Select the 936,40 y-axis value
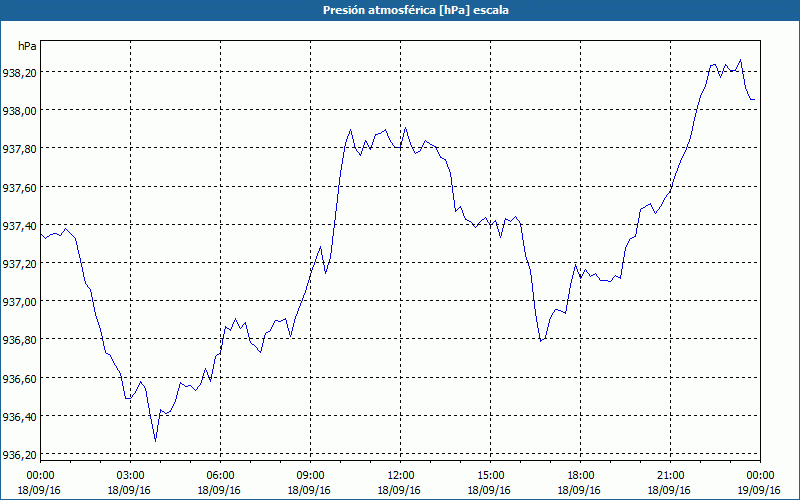 click(x=19, y=417)
